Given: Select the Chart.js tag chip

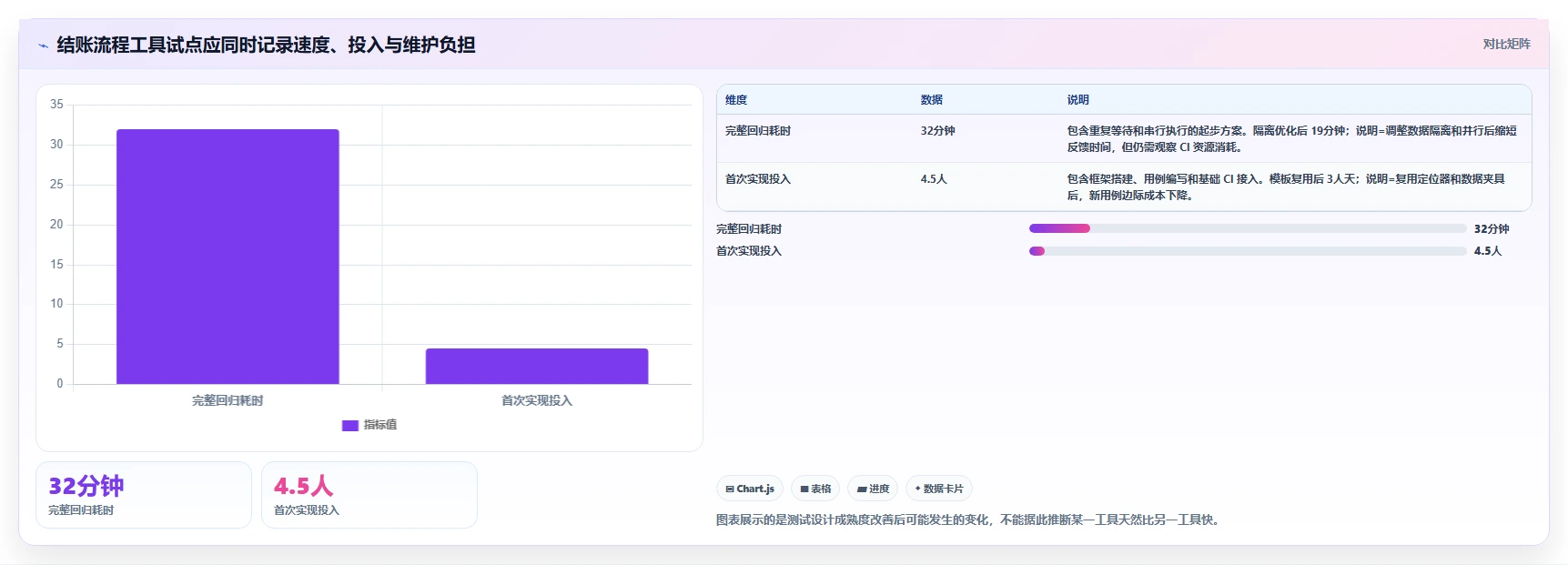Looking at the screenshot, I should [x=750, y=489].
